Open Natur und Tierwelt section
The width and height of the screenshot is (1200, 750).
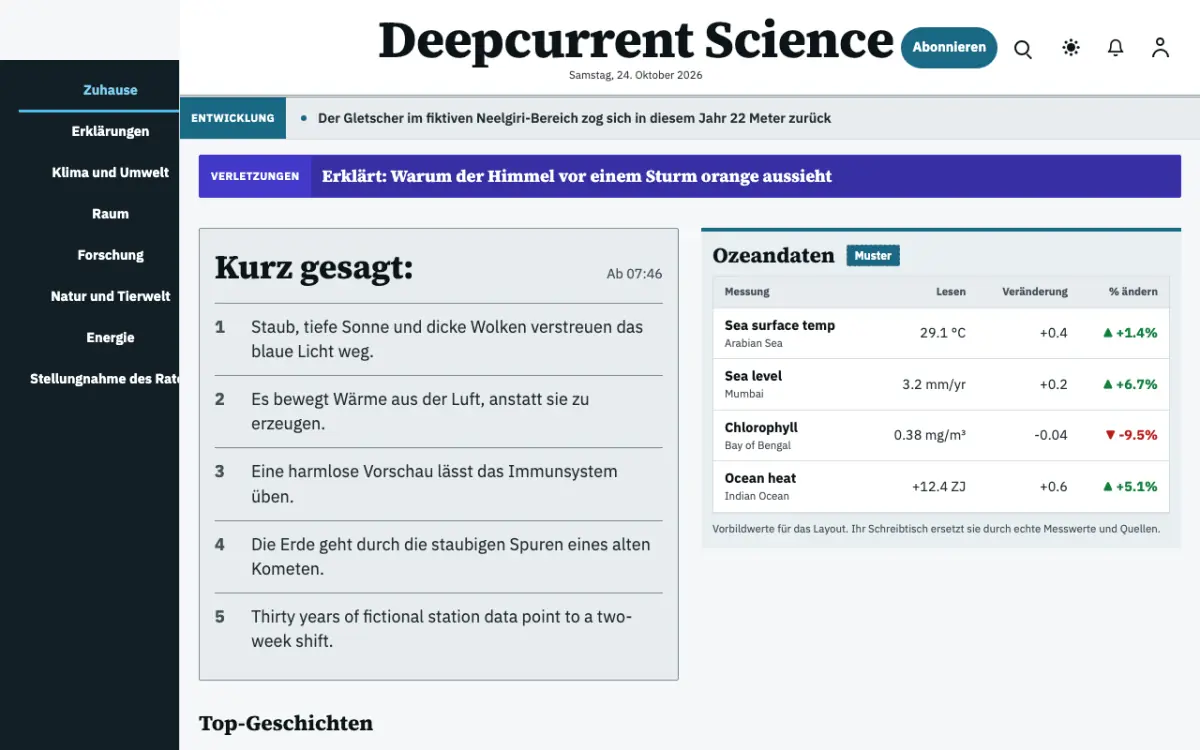[110, 296]
